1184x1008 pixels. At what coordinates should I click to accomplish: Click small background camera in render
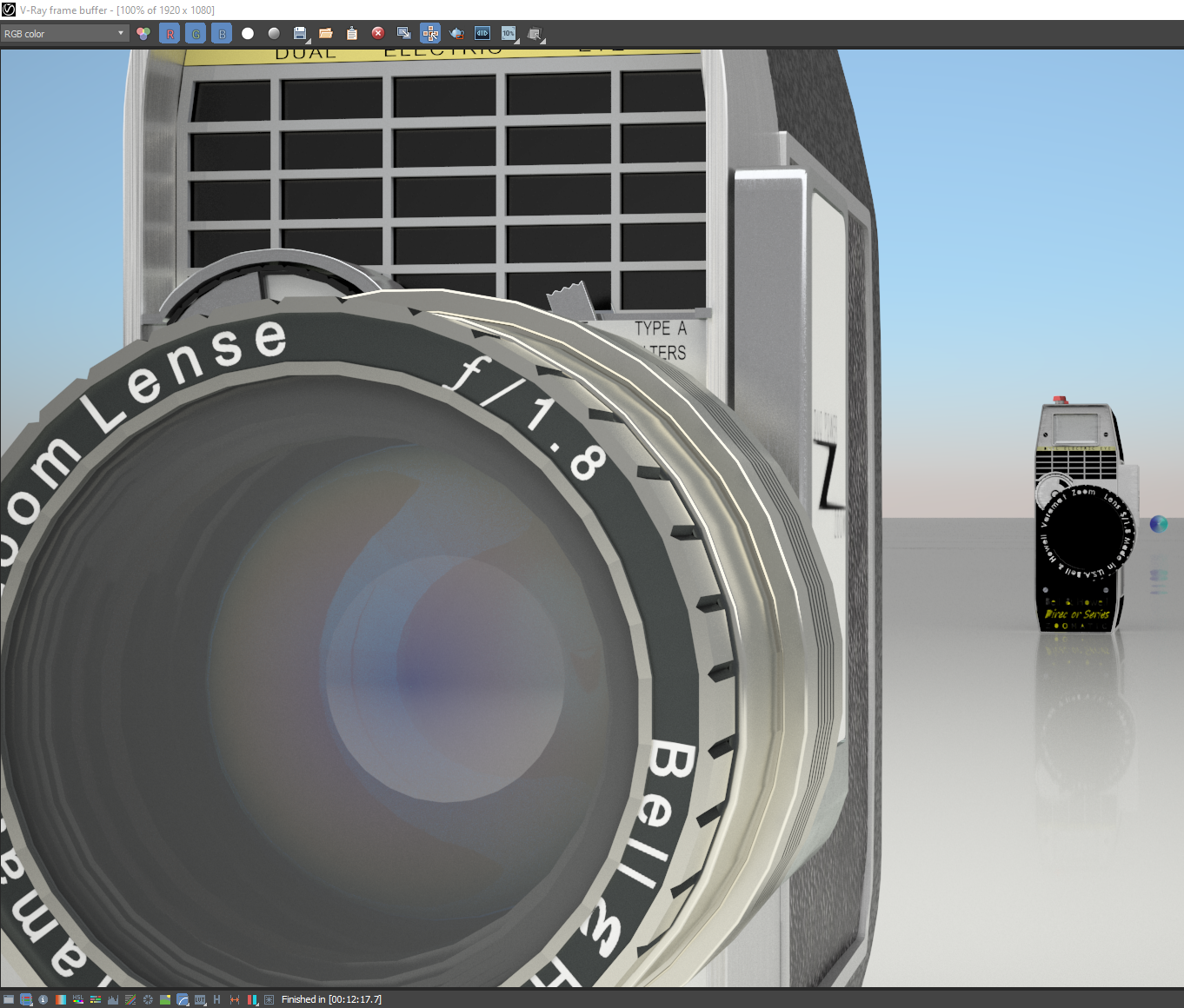[x=1085, y=516]
